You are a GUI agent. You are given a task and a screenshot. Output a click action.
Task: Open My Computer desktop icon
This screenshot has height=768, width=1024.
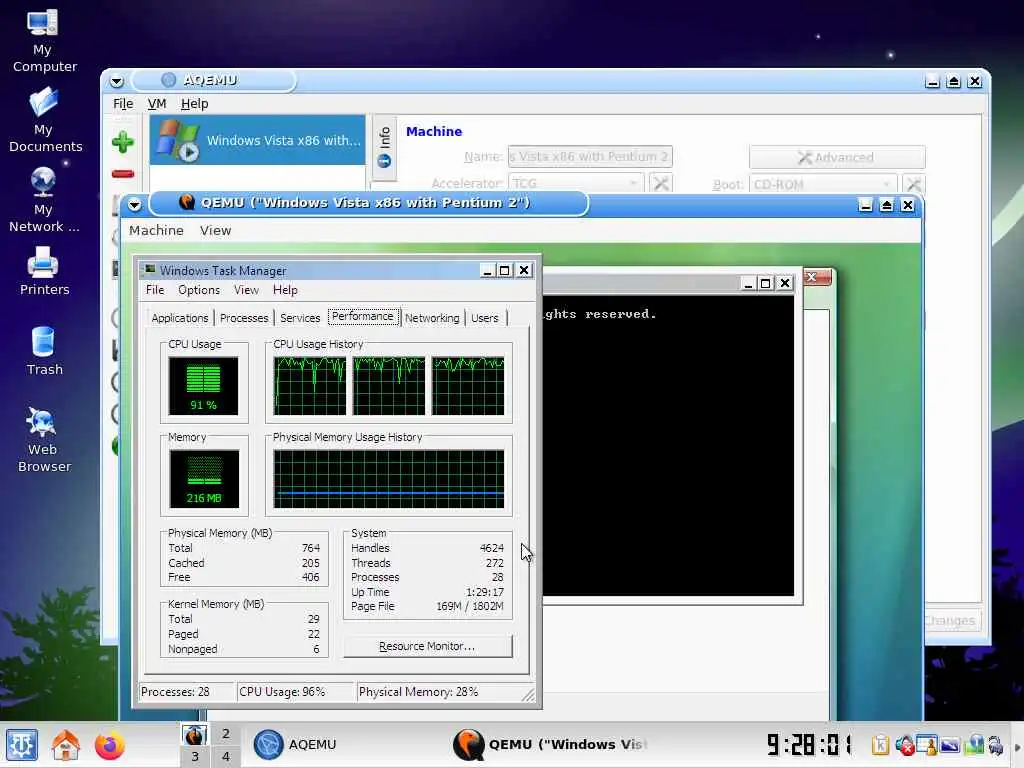click(x=43, y=40)
